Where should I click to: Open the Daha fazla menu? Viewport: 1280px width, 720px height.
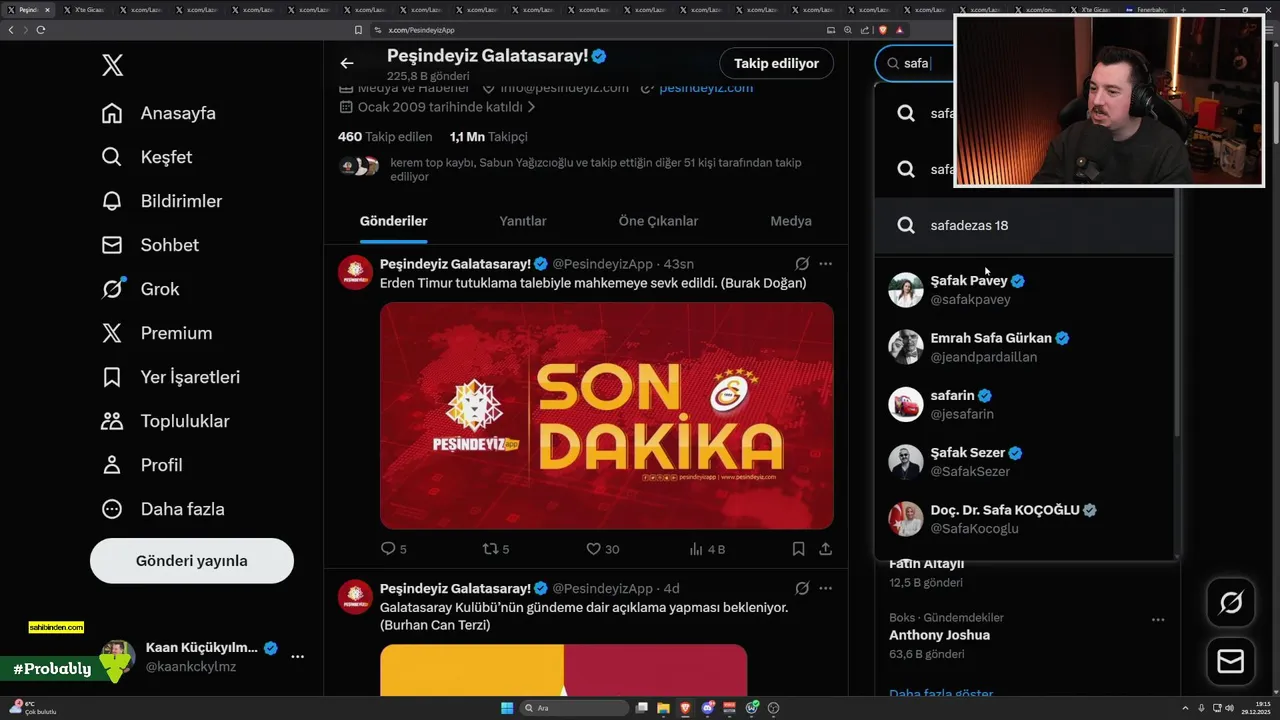163,509
